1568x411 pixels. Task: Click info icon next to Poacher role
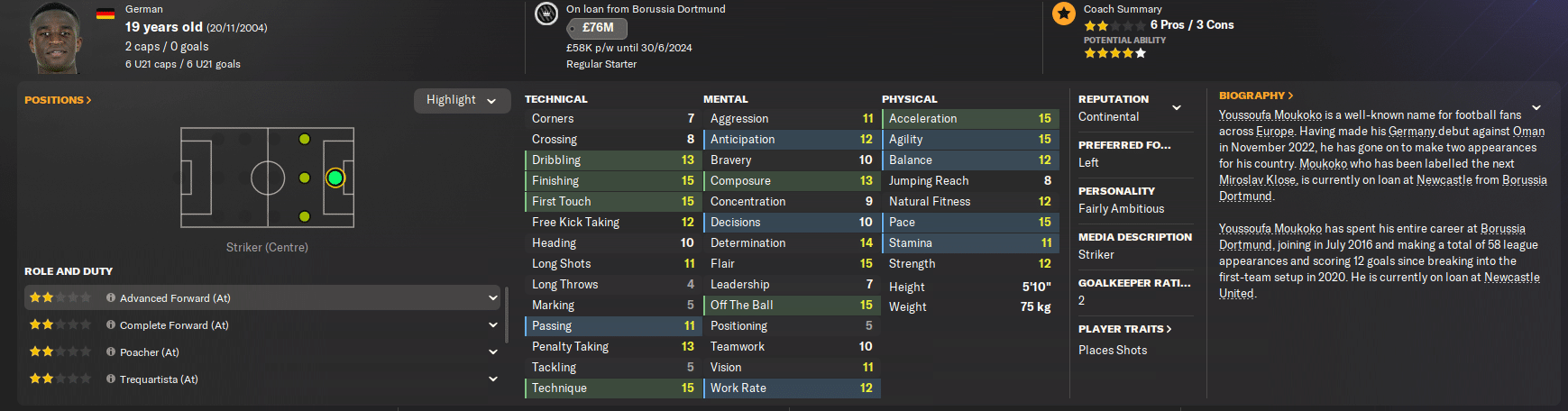pos(111,352)
